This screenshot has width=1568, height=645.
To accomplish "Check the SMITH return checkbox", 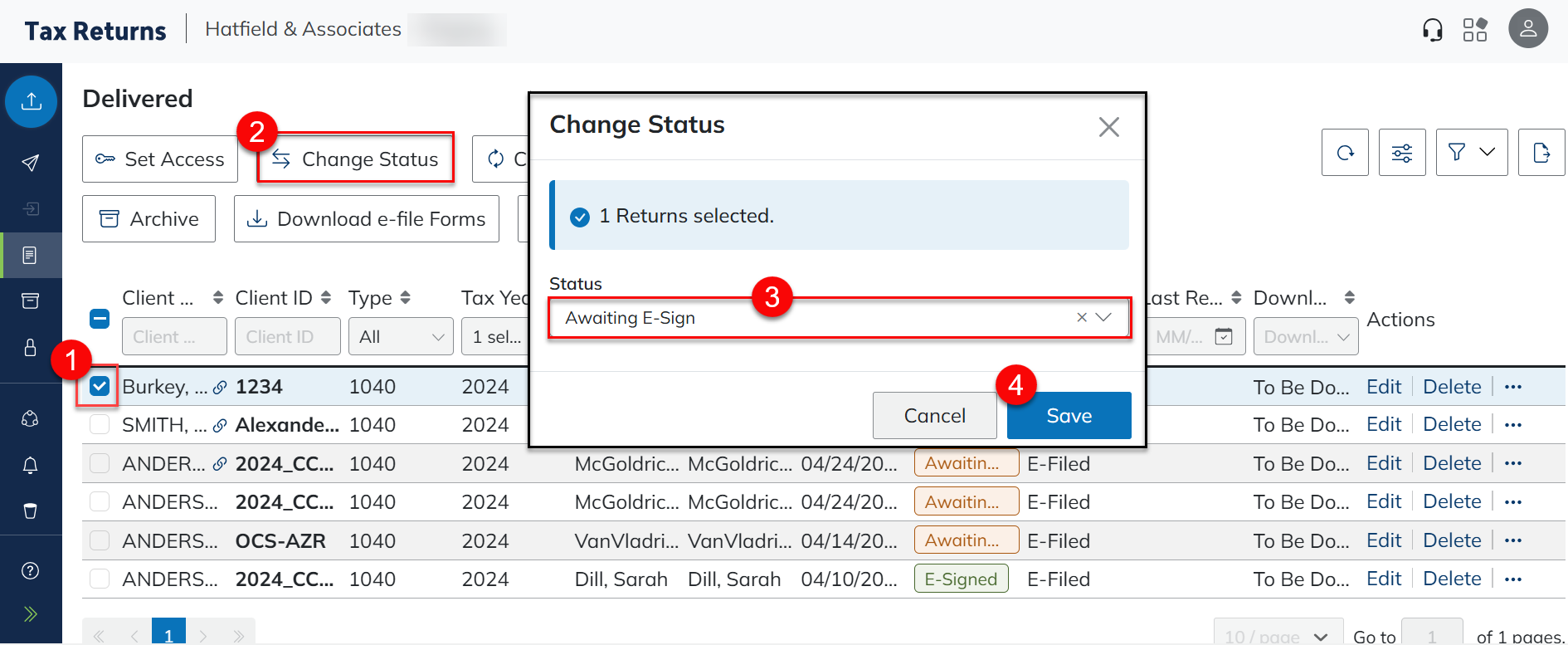I will [x=100, y=425].
